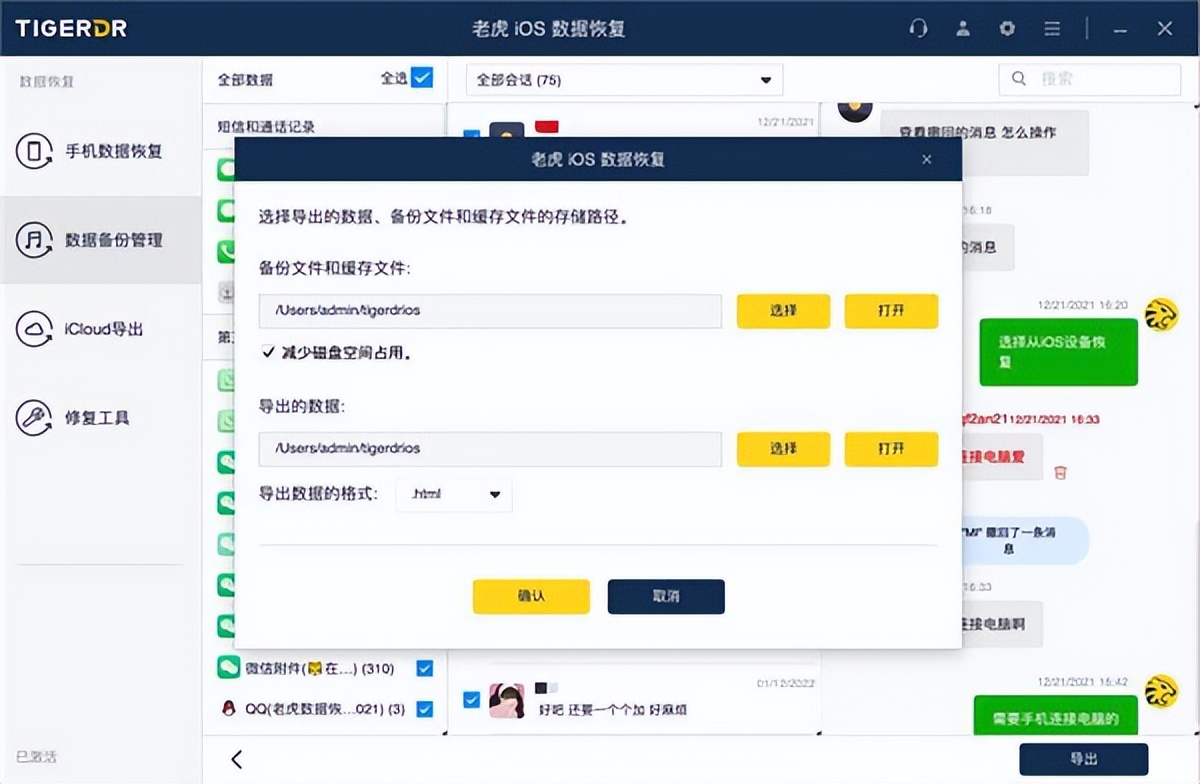The image size is (1200, 784).
Task: Toggle the 减少磁盘空间占用 checkbox
Action: (268, 351)
